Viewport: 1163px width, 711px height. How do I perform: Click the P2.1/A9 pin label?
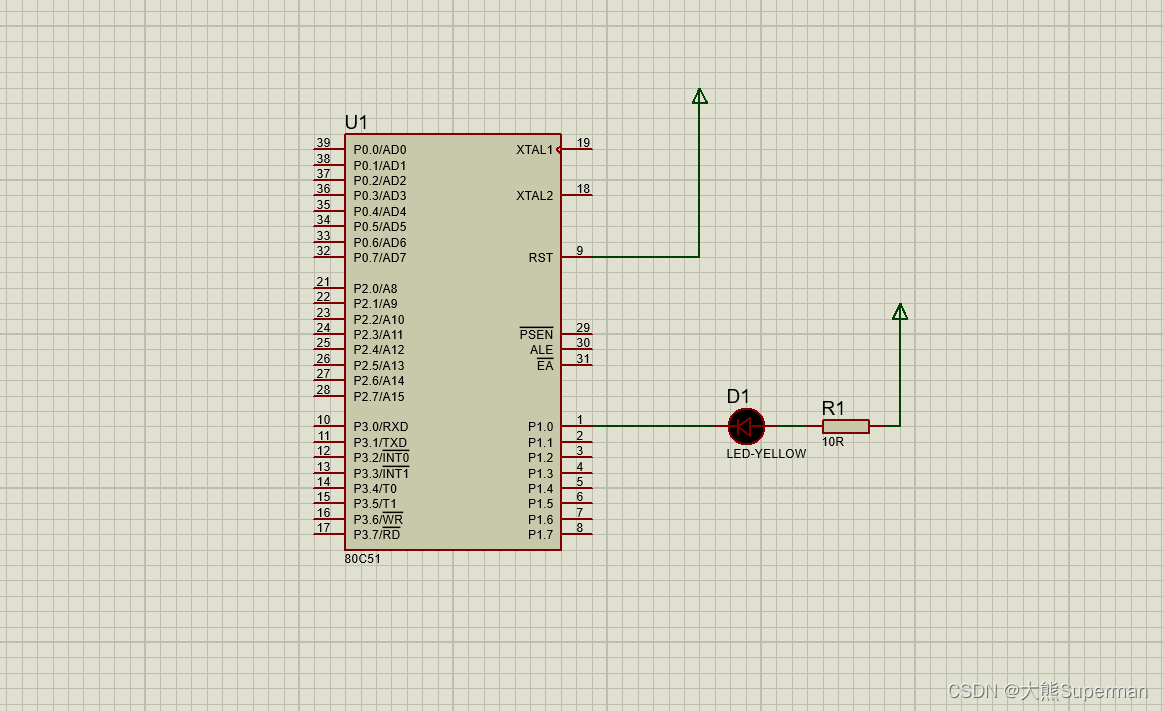[x=375, y=304]
